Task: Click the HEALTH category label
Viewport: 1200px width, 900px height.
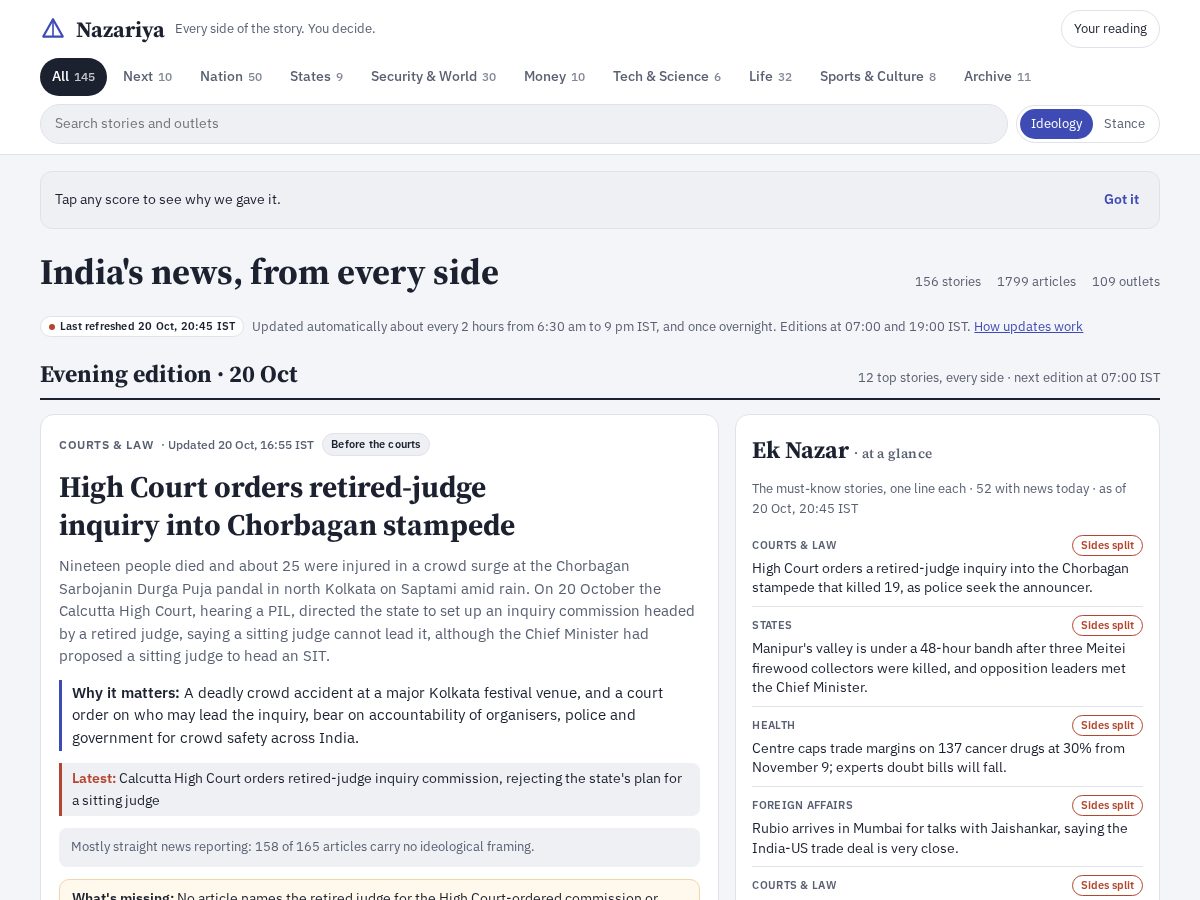Action: coord(773,726)
